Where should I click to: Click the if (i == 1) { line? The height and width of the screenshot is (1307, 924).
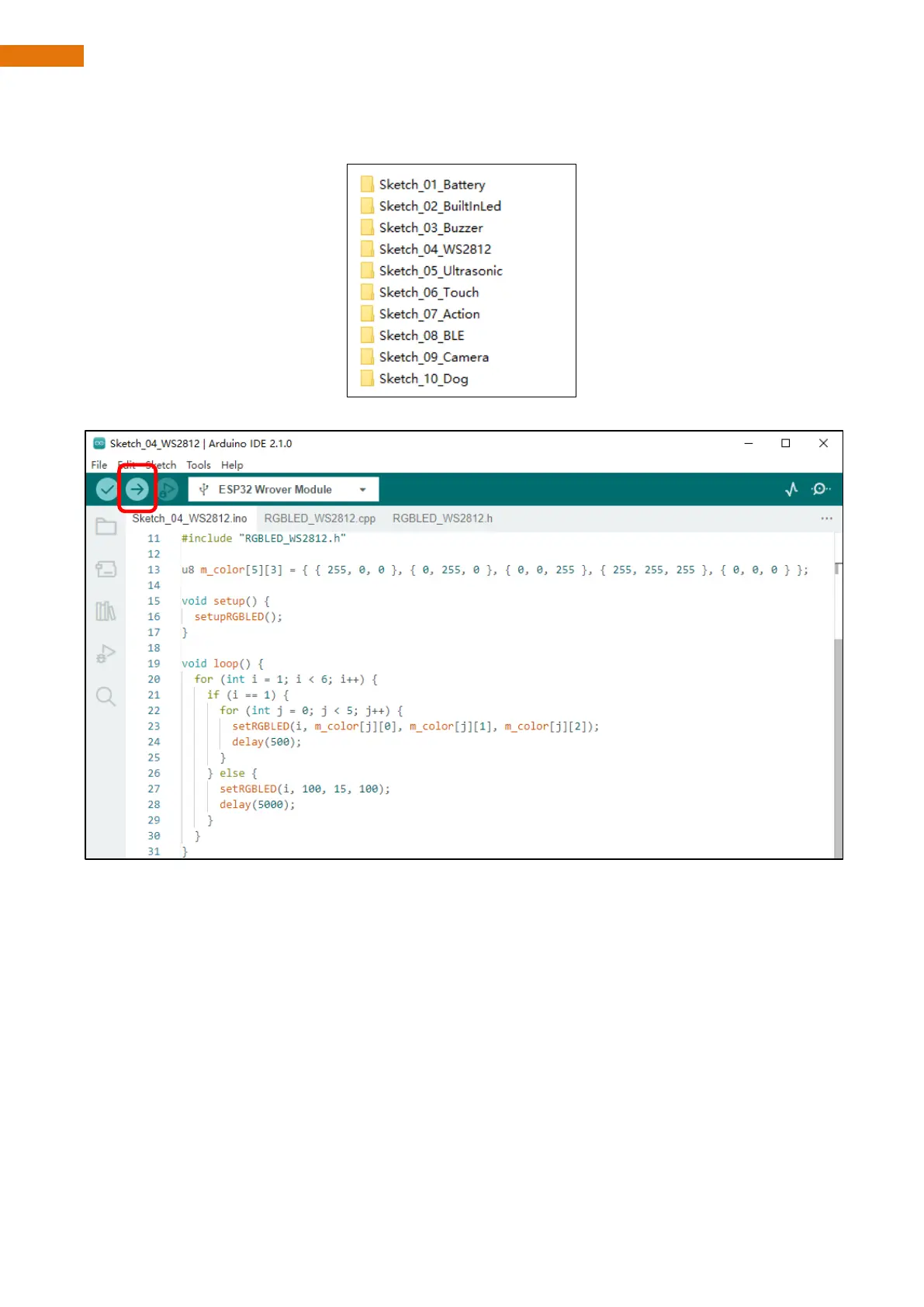(247, 695)
